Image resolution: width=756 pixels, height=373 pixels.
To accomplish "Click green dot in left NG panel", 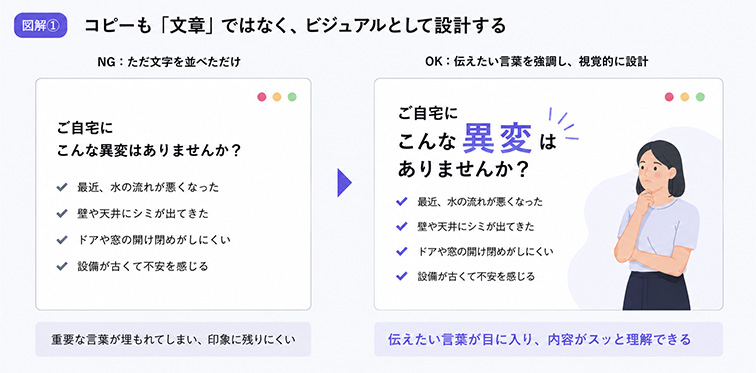I will [x=292, y=97].
